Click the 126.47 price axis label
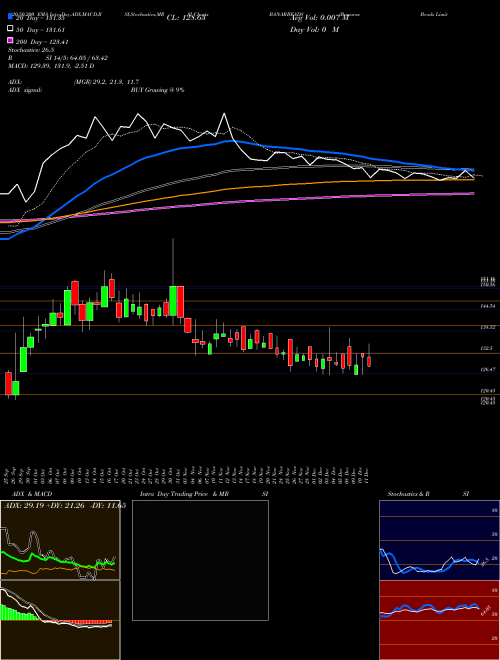Screen dimensions: 500x660 click(488, 370)
